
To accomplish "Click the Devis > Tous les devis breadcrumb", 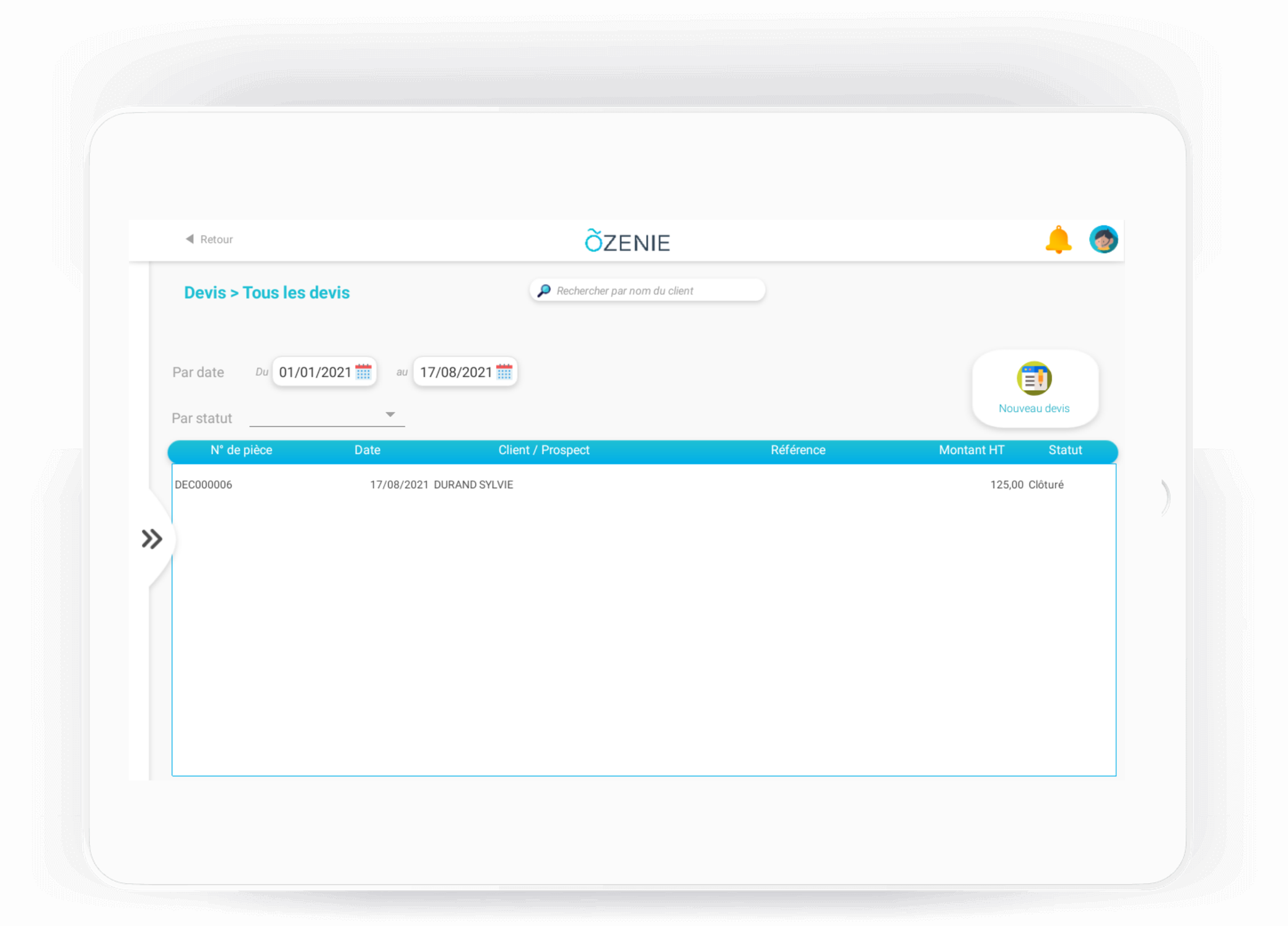I will coord(267,292).
